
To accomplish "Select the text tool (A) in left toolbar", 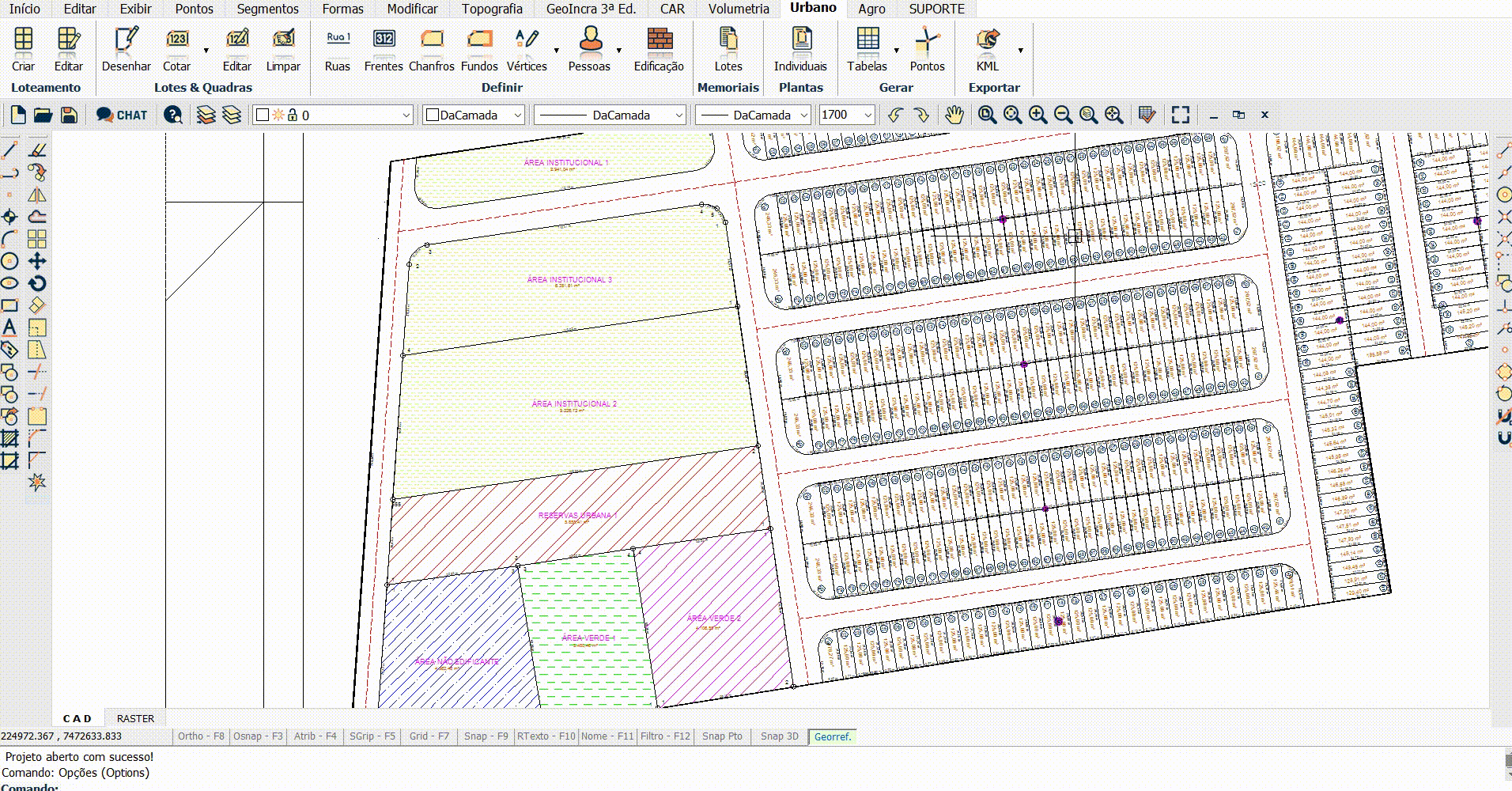I will point(9,327).
